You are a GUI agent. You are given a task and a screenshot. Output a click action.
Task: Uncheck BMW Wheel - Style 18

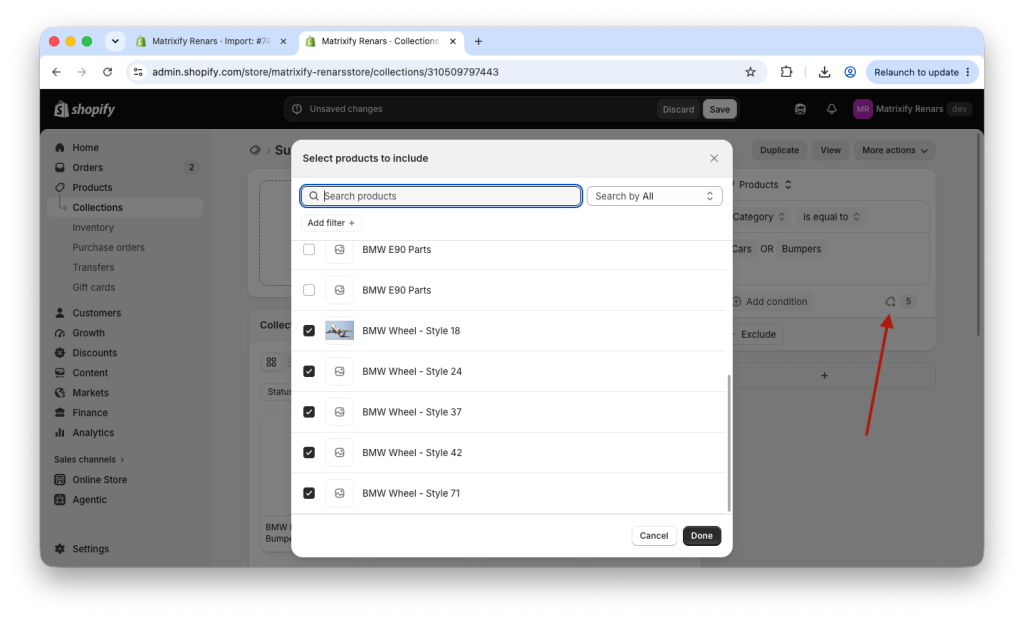(309, 331)
